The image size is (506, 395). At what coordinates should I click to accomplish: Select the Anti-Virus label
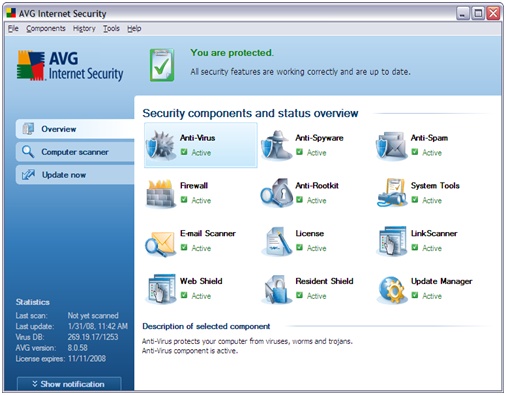[x=197, y=138]
